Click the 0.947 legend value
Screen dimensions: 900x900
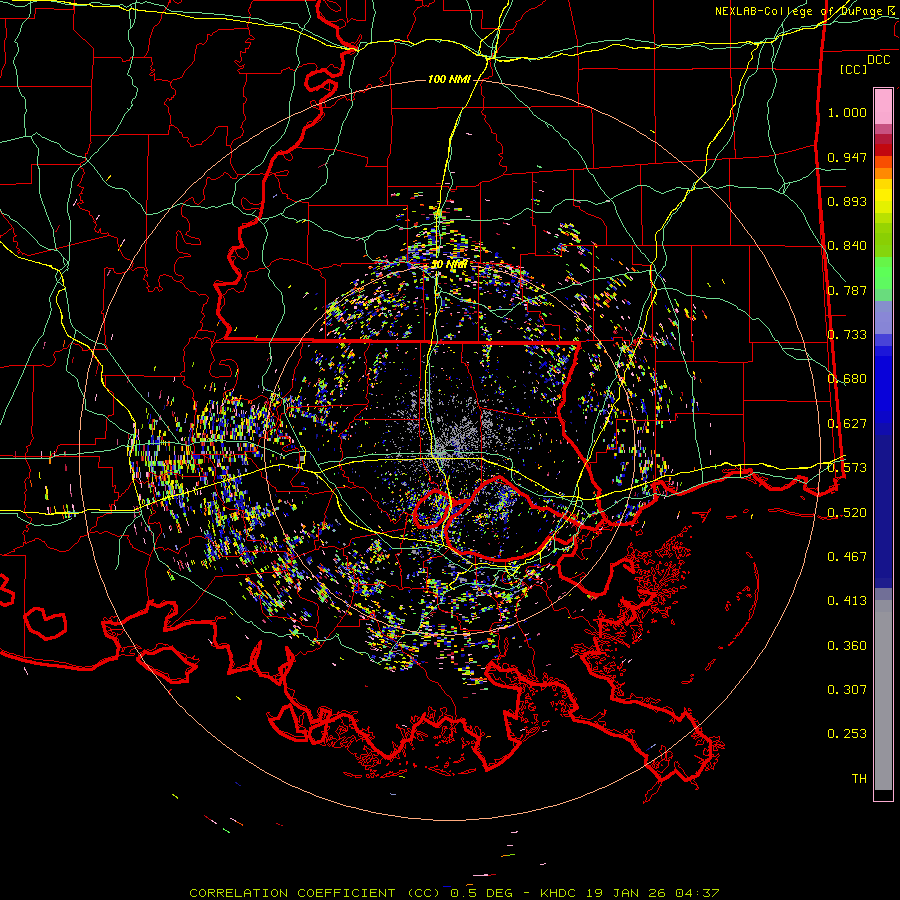click(x=847, y=157)
